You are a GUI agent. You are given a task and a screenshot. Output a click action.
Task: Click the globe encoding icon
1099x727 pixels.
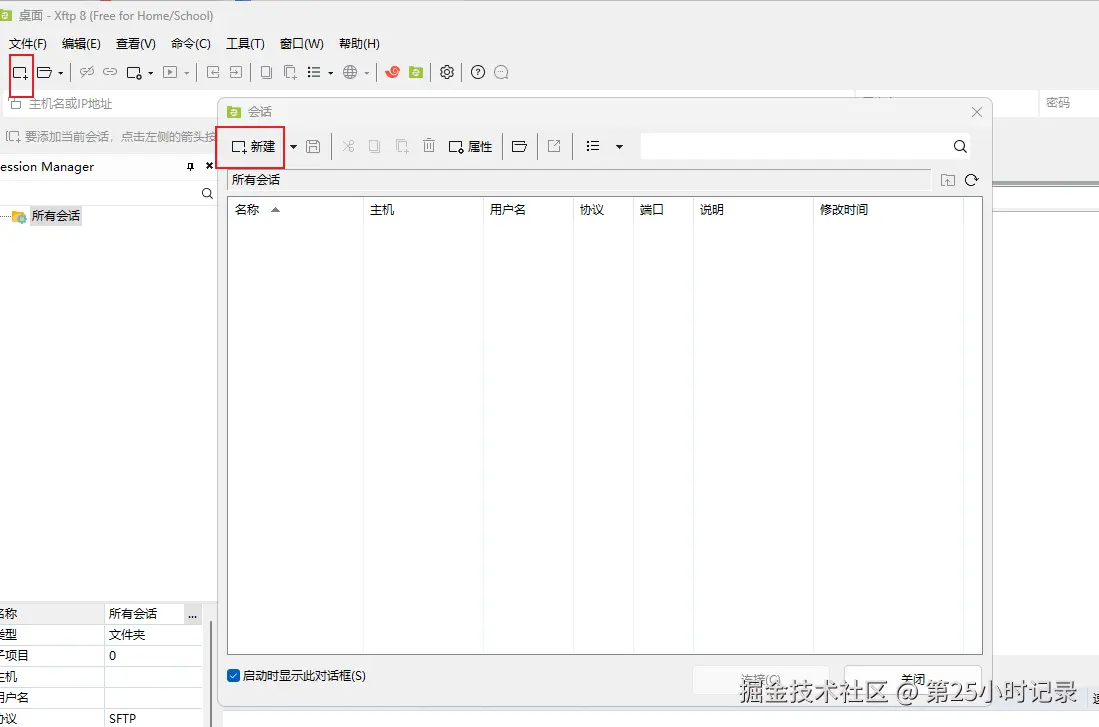pyautogui.click(x=350, y=72)
